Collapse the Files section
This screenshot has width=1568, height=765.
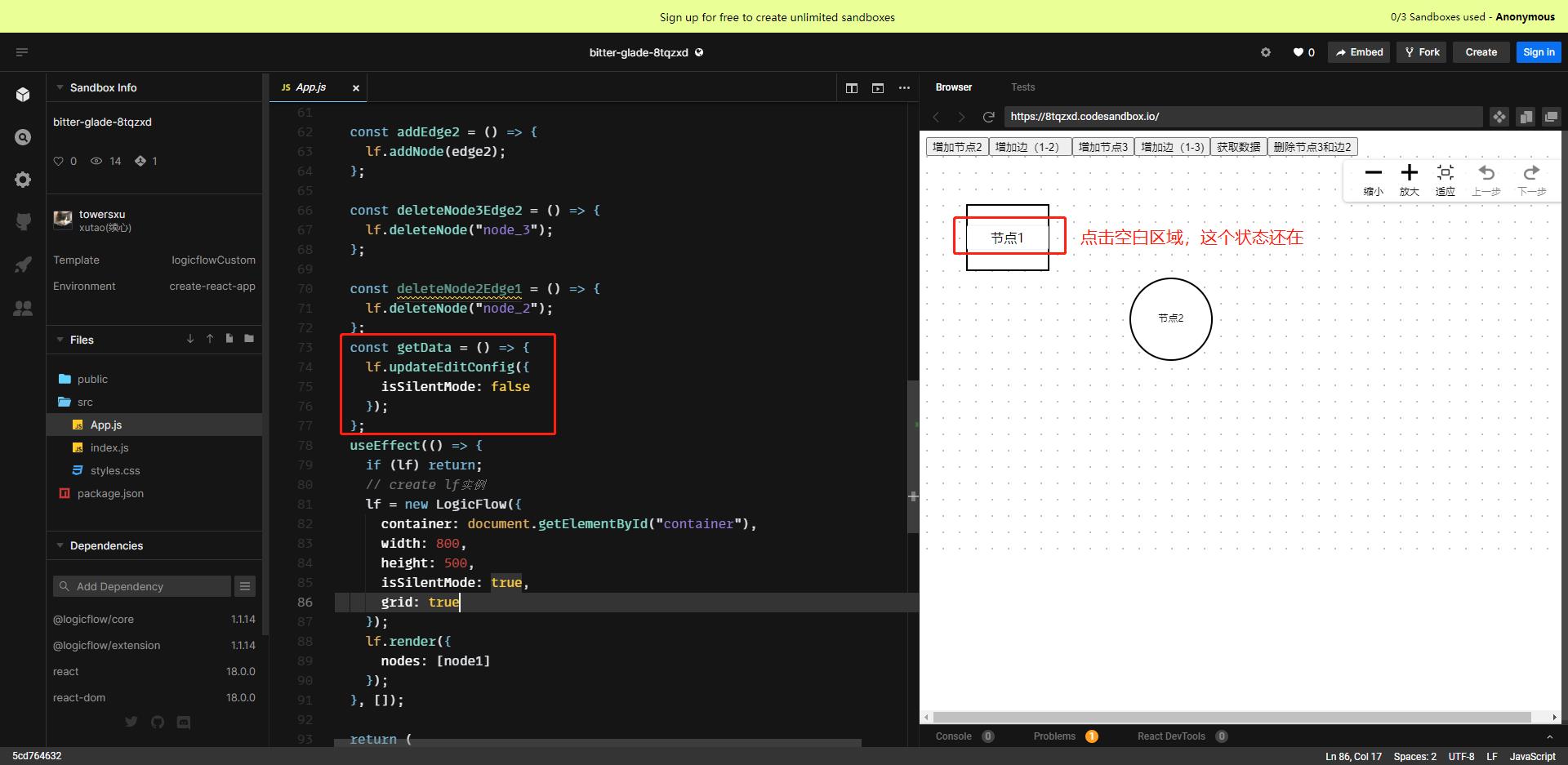tap(59, 340)
